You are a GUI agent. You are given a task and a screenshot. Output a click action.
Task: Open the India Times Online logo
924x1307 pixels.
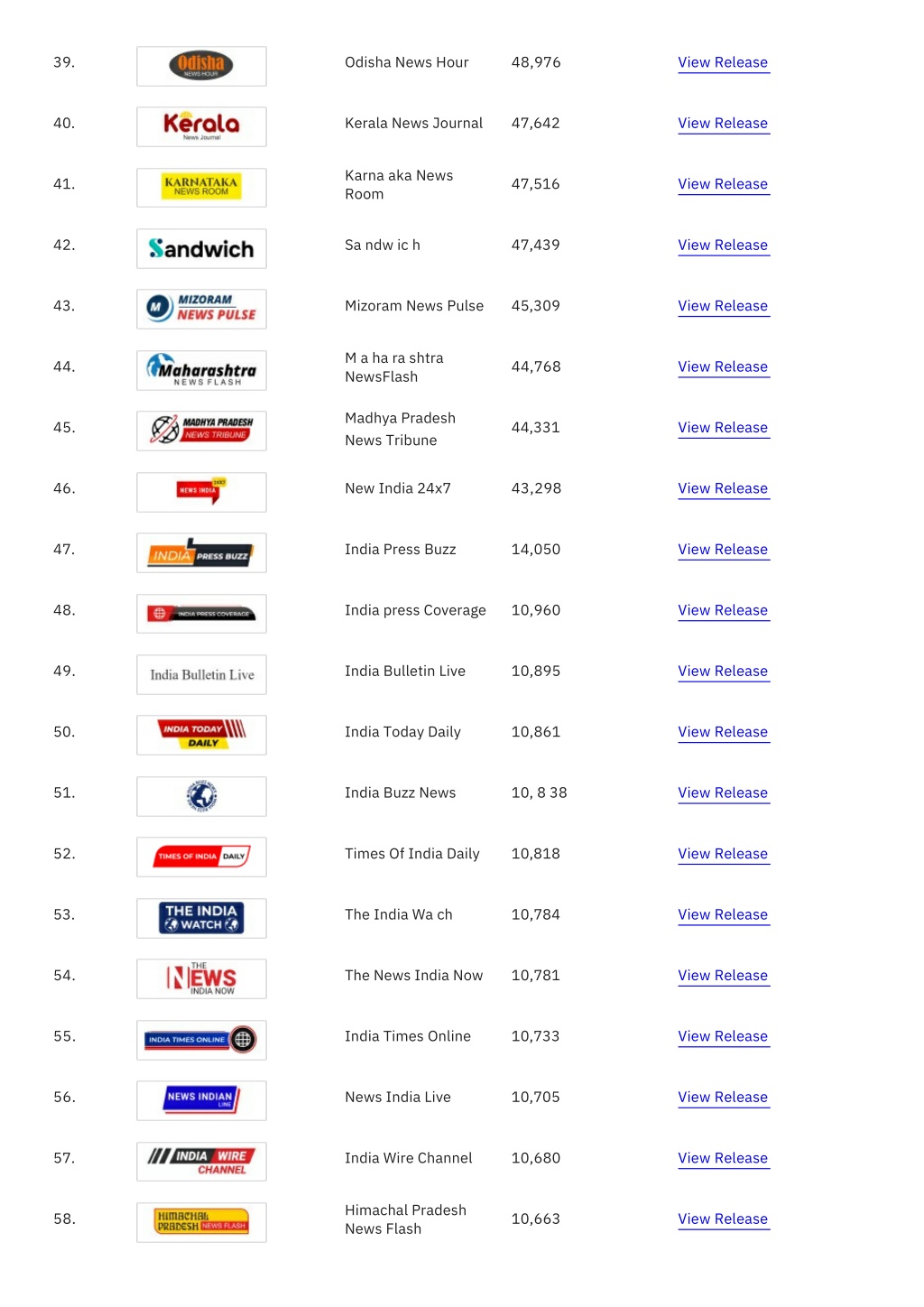(x=201, y=1040)
